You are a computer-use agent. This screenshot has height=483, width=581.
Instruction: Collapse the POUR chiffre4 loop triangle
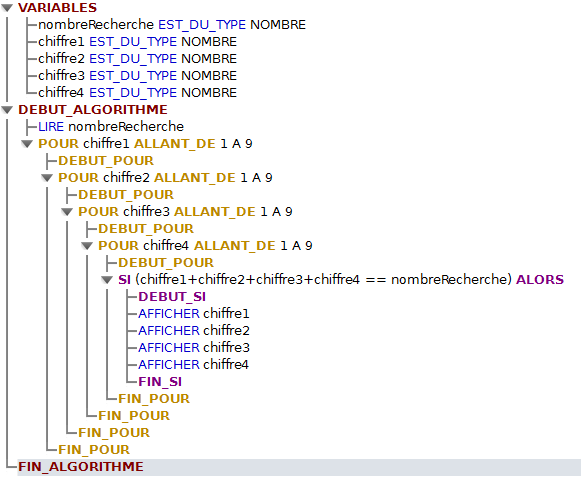(87, 246)
